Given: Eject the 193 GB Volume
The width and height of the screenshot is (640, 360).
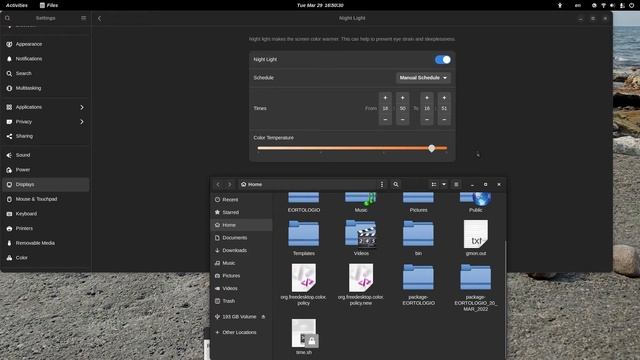Looking at the screenshot, I should click(x=263, y=317).
